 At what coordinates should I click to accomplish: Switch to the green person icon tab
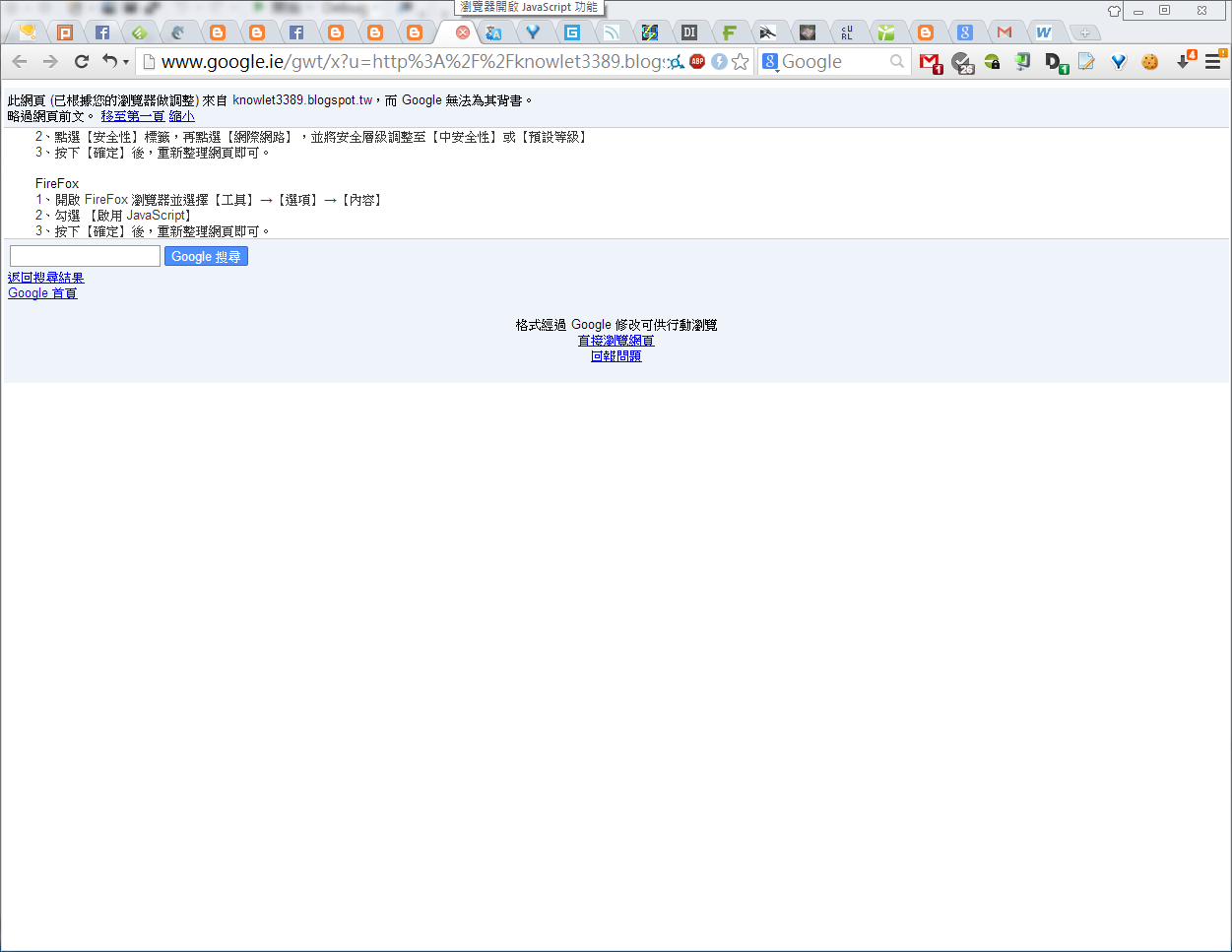pyautogui.click(x=886, y=32)
